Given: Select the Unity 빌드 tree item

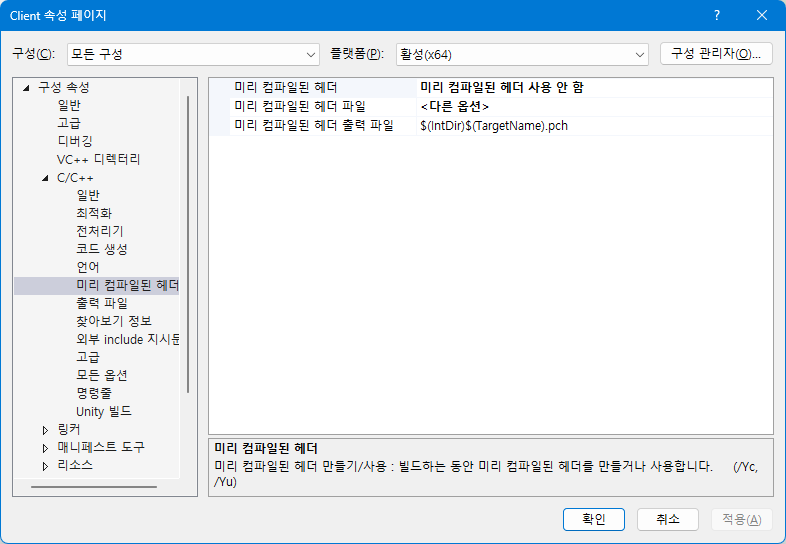Looking at the screenshot, I should (104, 411).
